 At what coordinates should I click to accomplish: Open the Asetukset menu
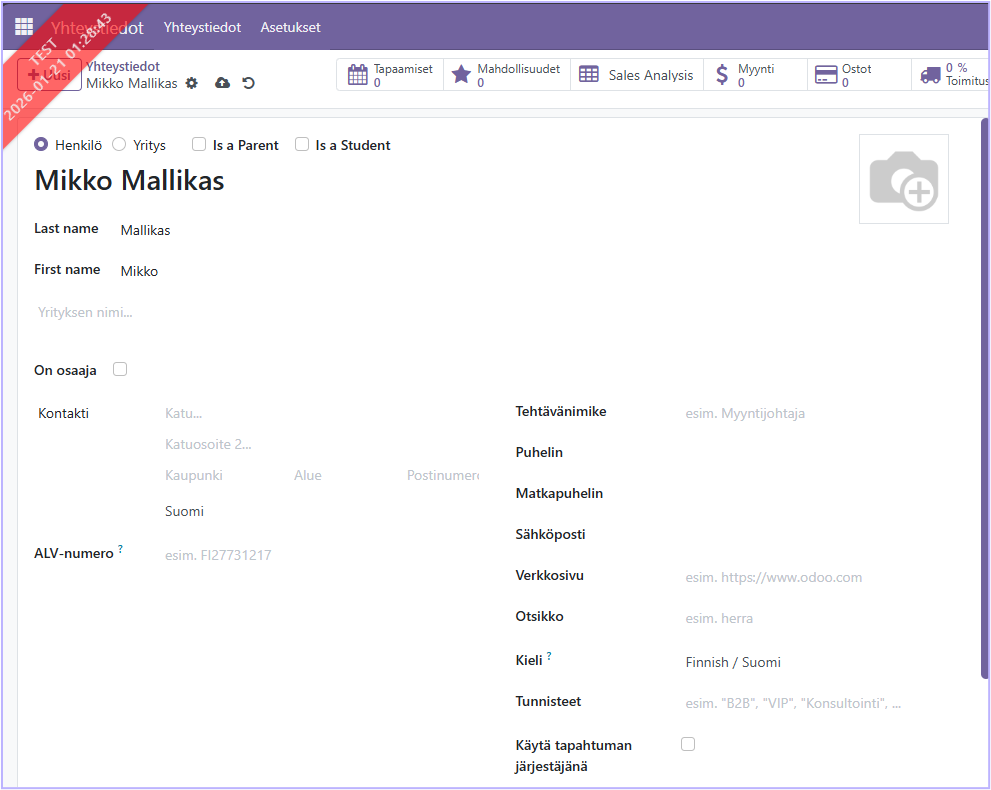point(290,27)
